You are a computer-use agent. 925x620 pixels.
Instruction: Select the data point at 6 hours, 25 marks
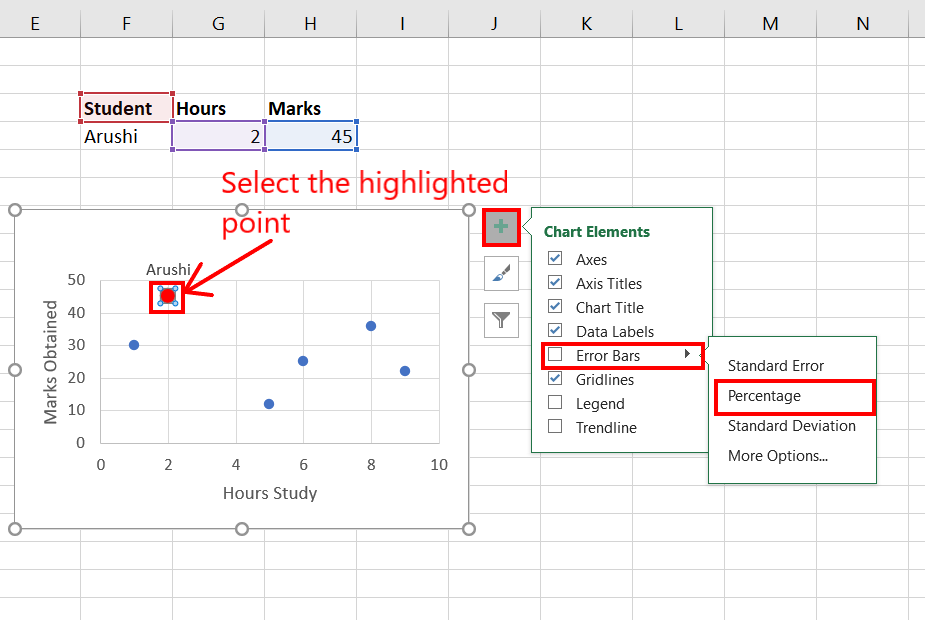[303, 361]
